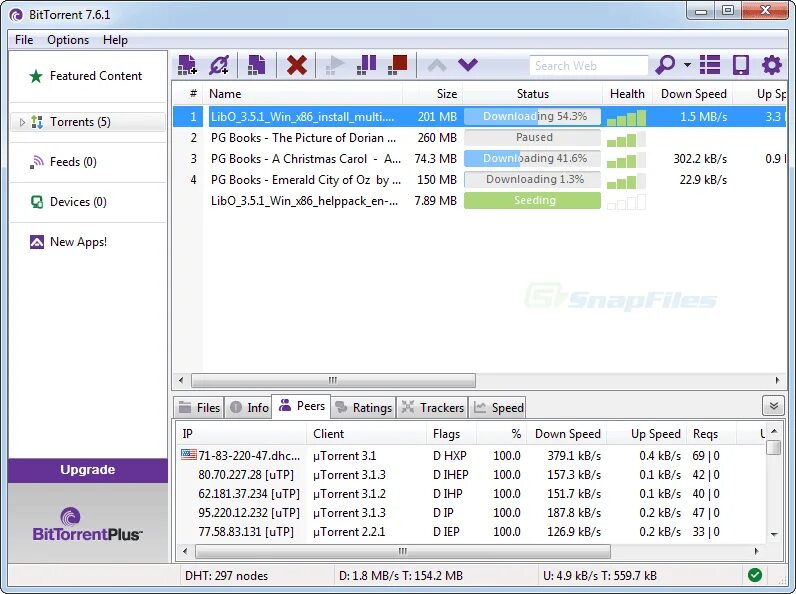Click the green Seeding progress bar
The width and height of the screenshot is (796, 594).
tap(533, 201)
